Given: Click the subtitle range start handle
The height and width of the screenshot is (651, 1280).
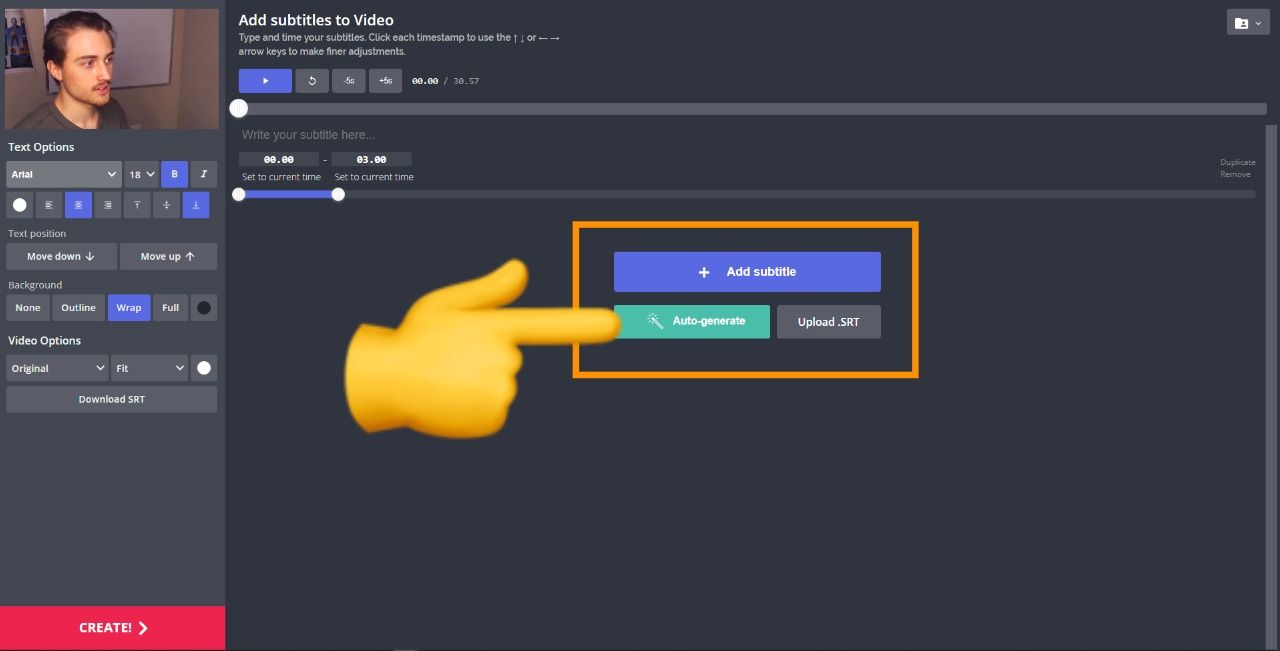Looking at the screenshot, I should click(x=238, y=194).
